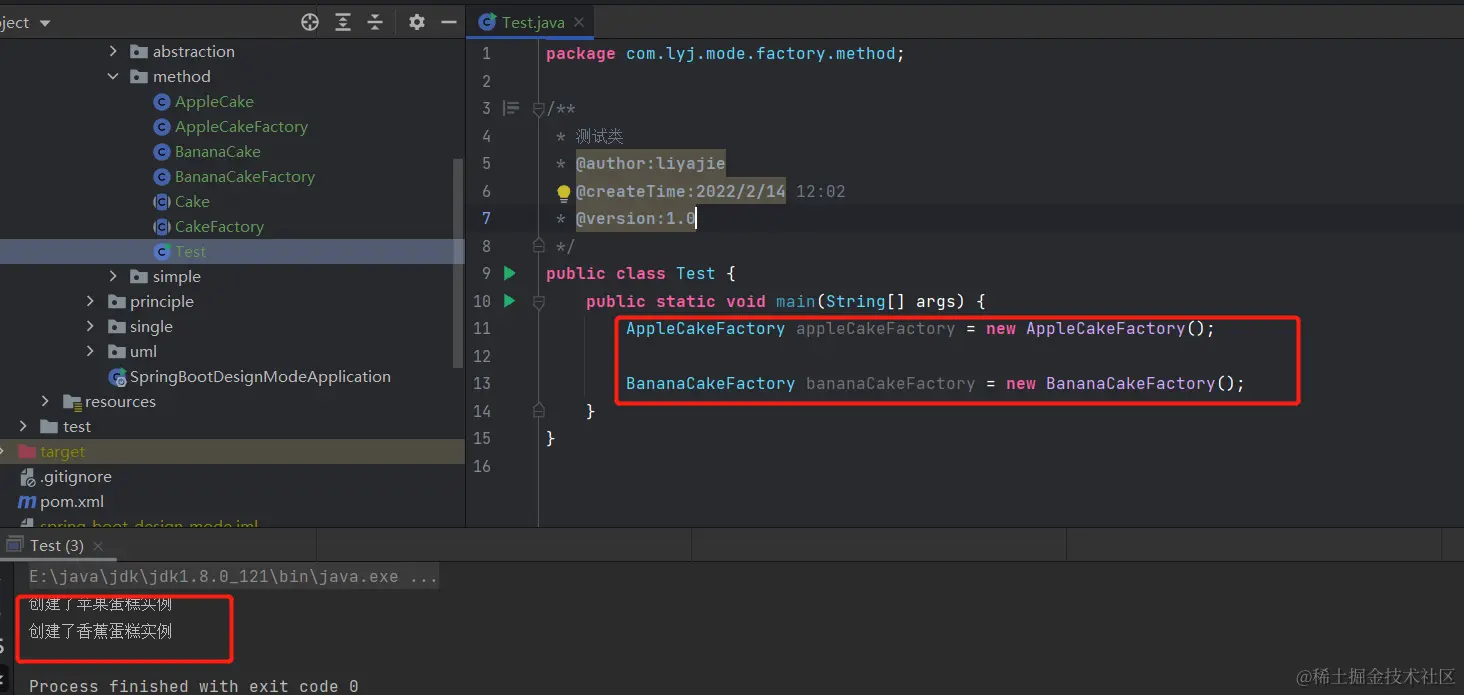
Task: Click the locate/select opened file target icon
Action: (x=310, y=22)
